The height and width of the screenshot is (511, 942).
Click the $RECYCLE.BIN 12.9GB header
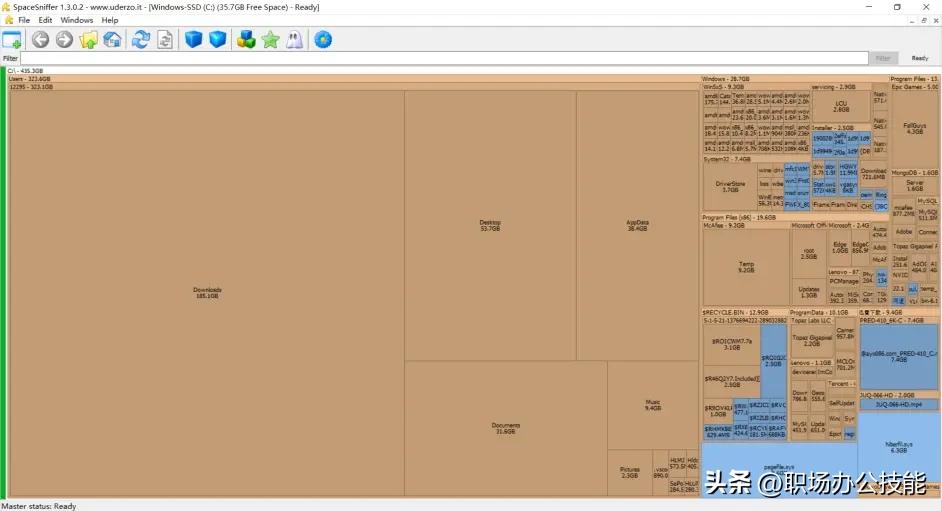[x=744, y=312]
